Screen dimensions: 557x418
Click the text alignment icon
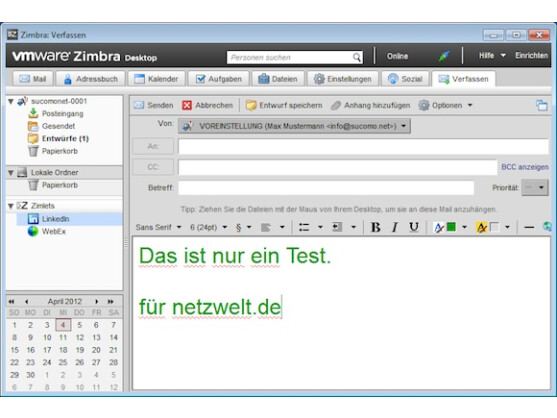[266, 227]
